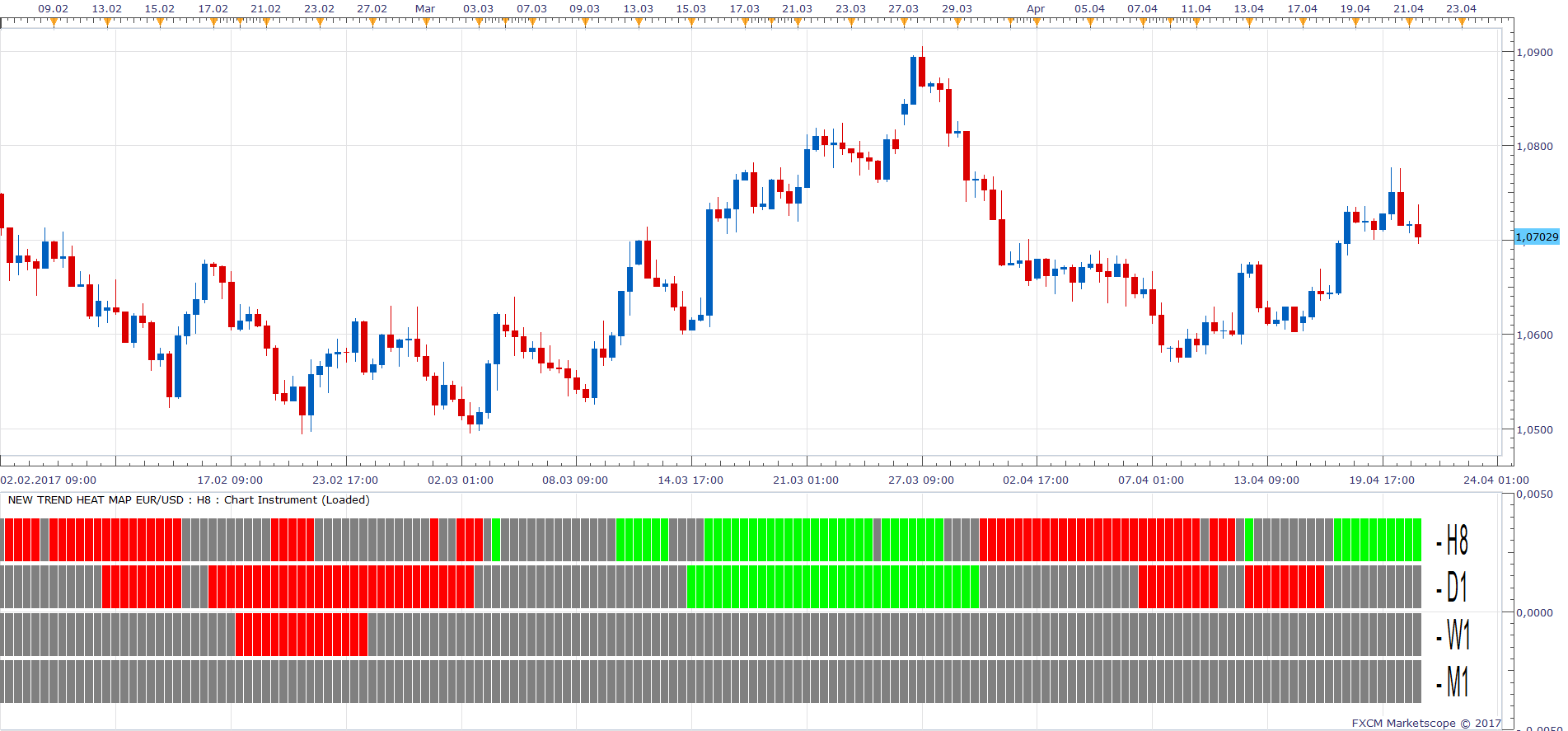Select the 21.03 date label on top axis
This screenshot has height=731, width=1568.
(798, 8)
